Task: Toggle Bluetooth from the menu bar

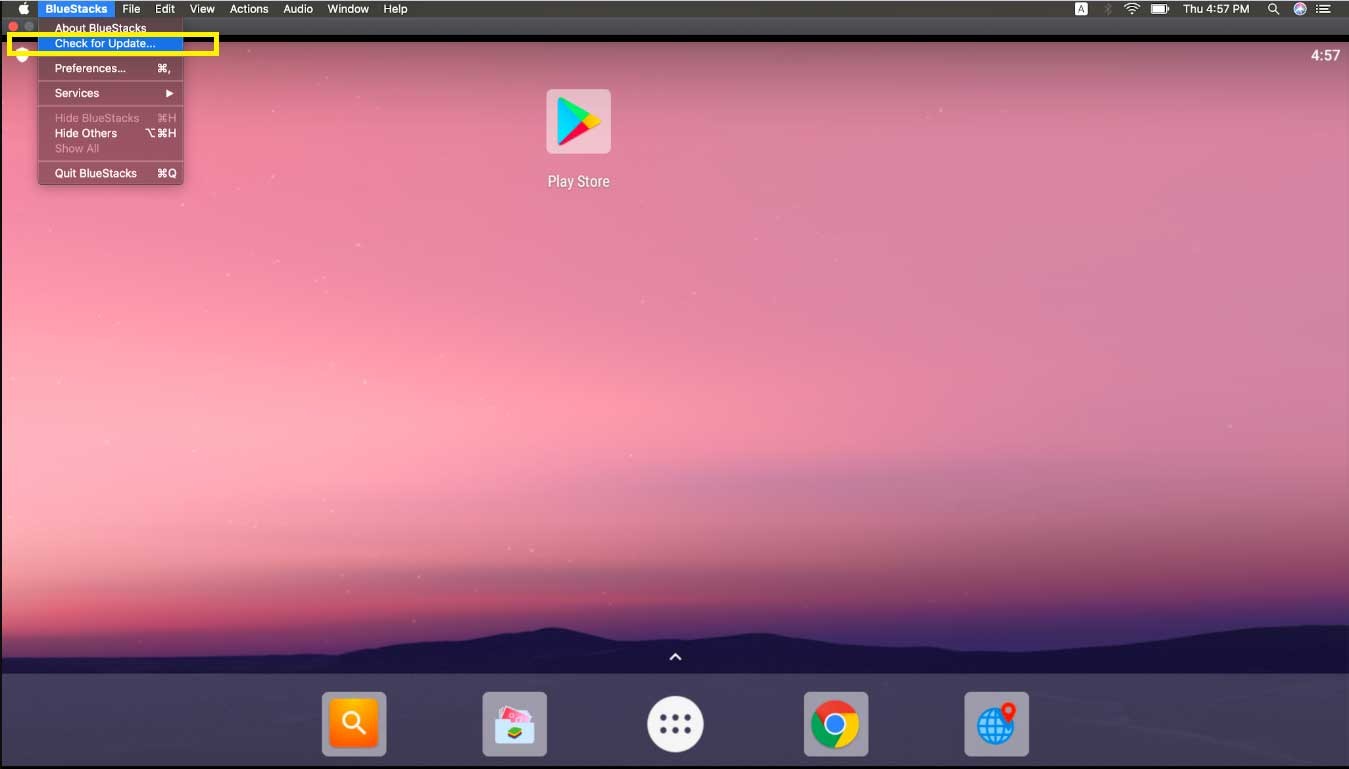Action: (1107, 8)
